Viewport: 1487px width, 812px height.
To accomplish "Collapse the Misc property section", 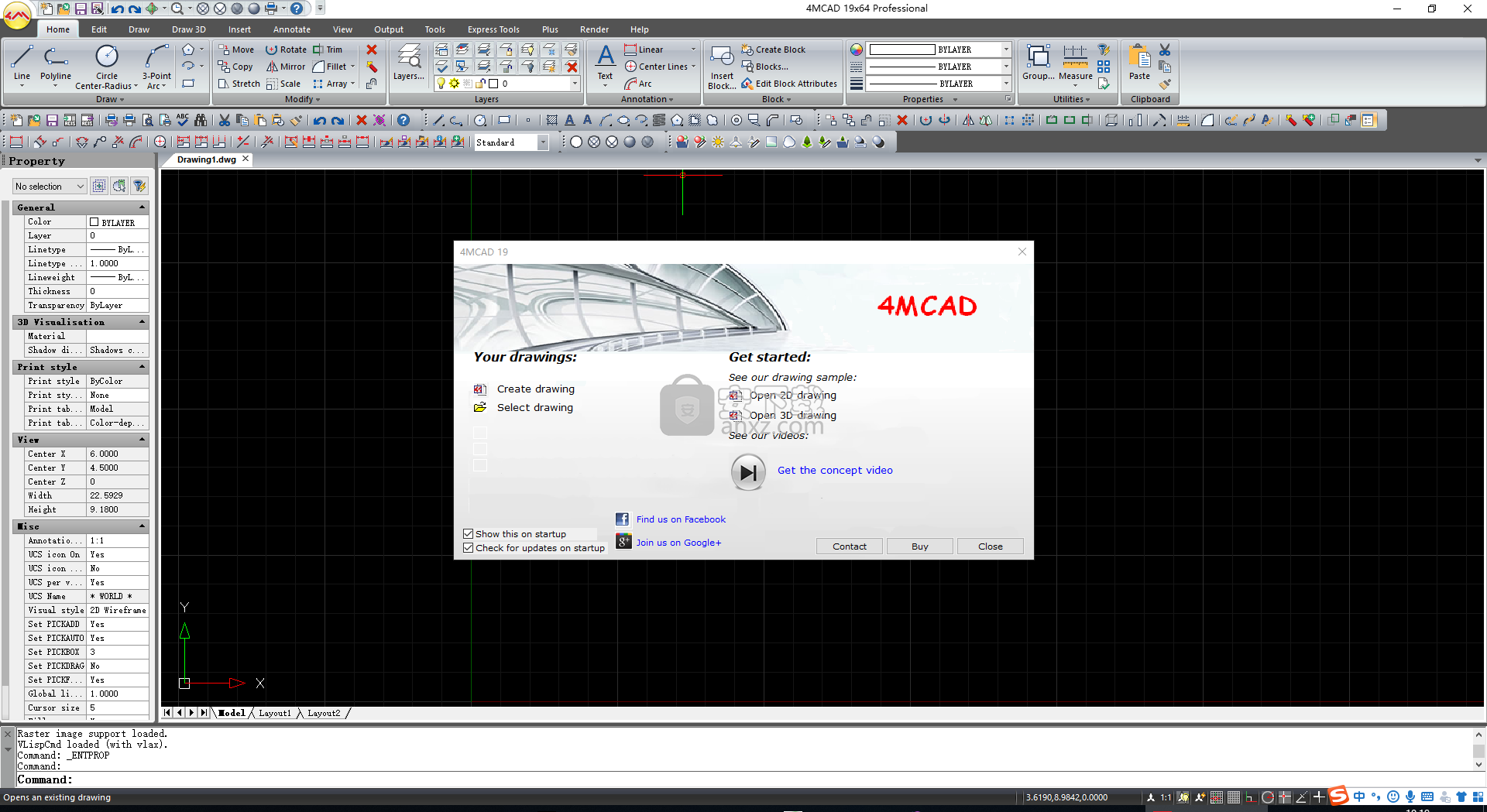I will click(x=142, y=526).
